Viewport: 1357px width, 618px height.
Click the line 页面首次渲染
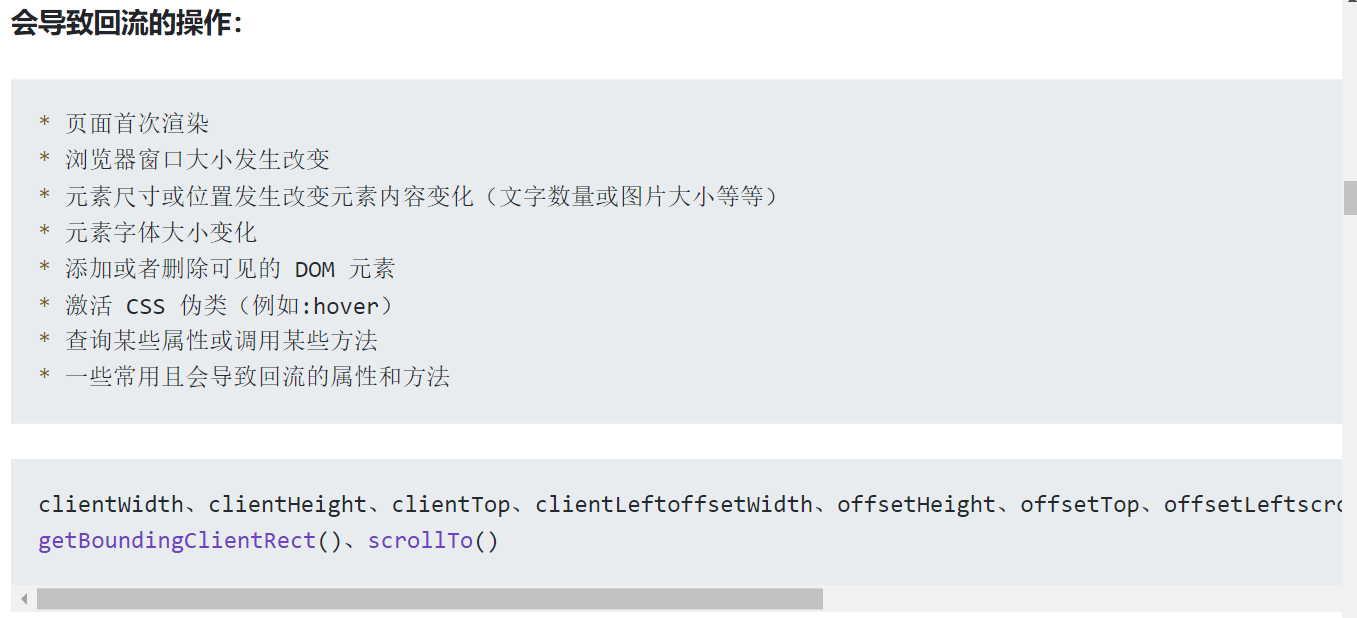point(137,124)
